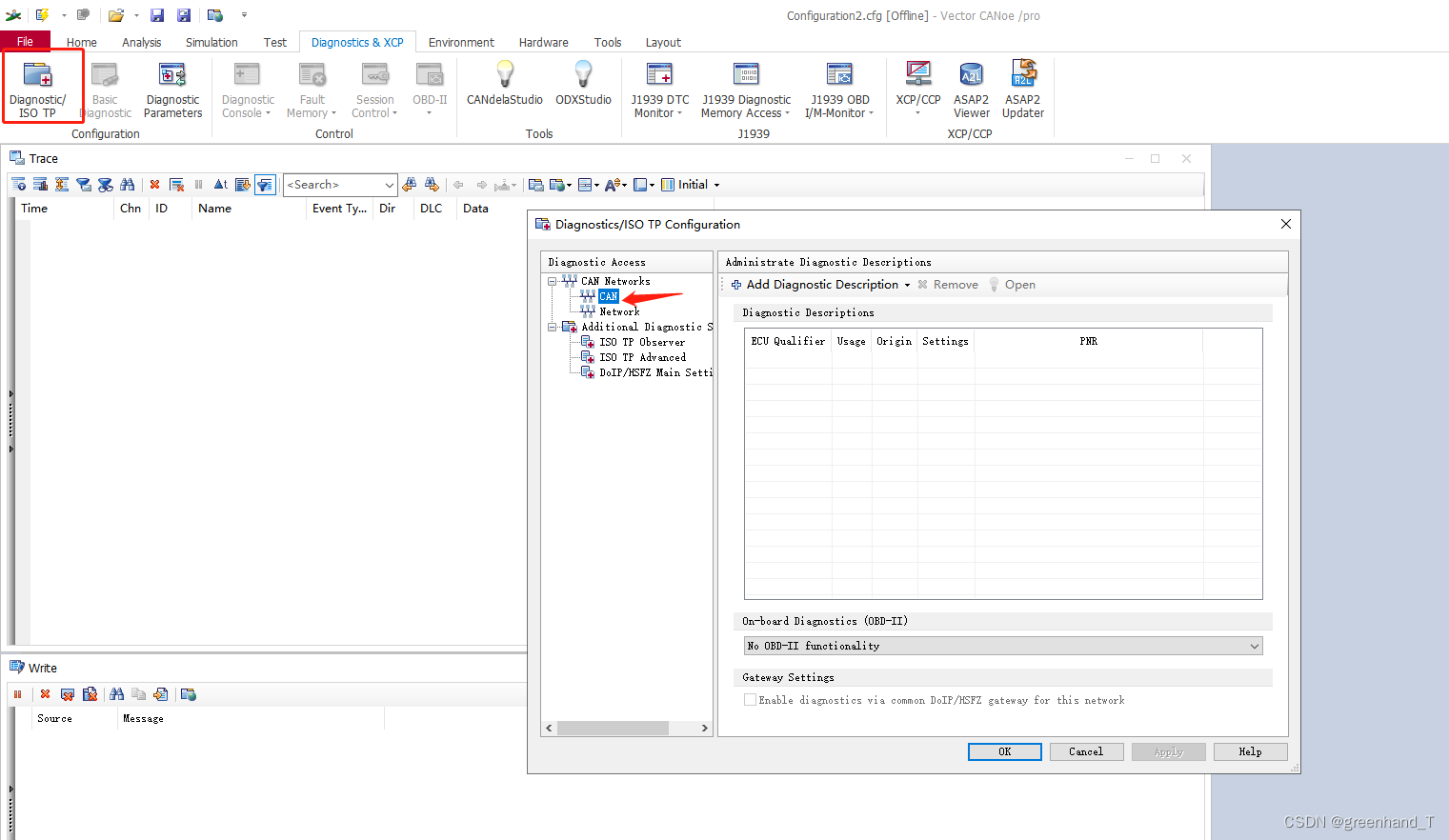Open the No OBD-II functionality combo box
The image size is (1449, 840).
(x=1003, y=646)
